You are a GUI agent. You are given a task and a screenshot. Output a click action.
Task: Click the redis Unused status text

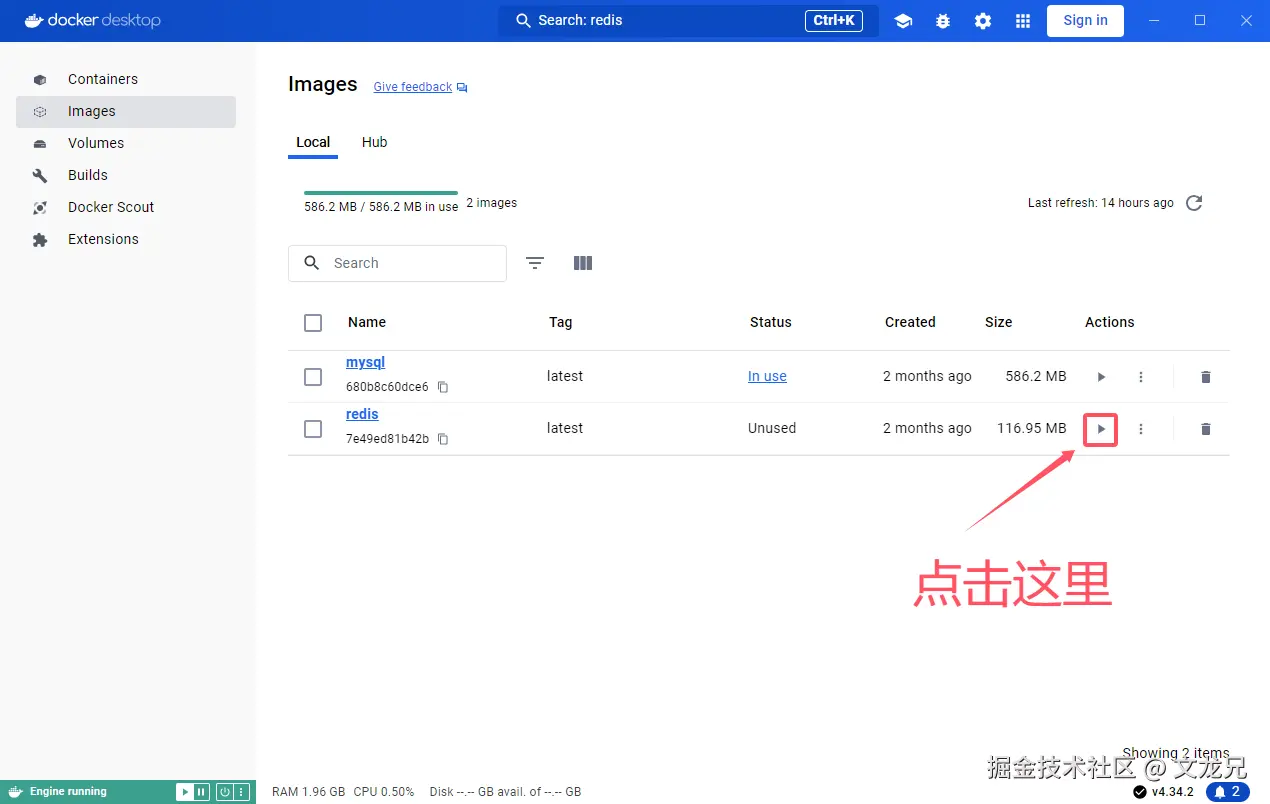(x=772, y=428)
